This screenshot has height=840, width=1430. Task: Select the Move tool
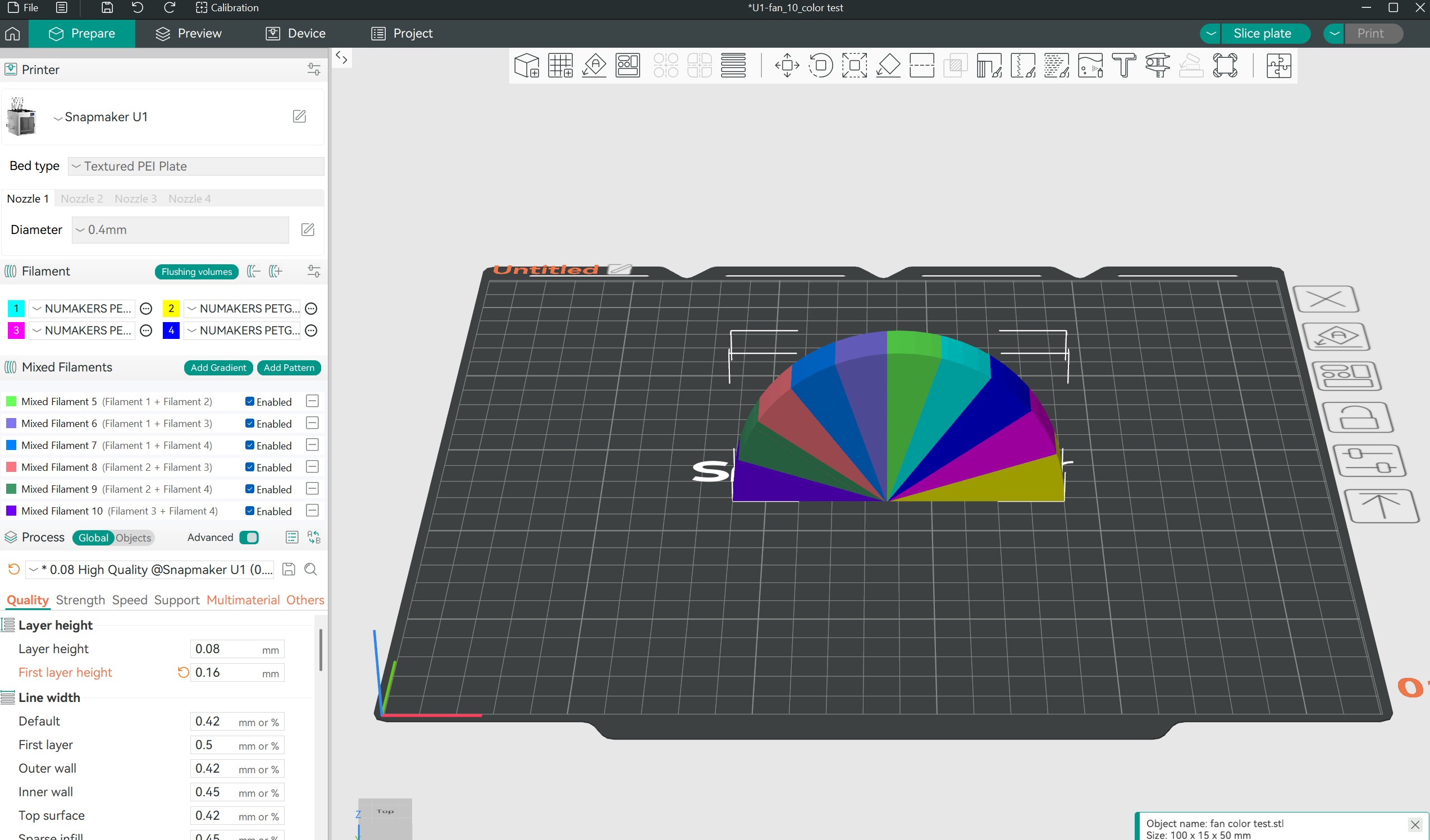pos(787,65)
